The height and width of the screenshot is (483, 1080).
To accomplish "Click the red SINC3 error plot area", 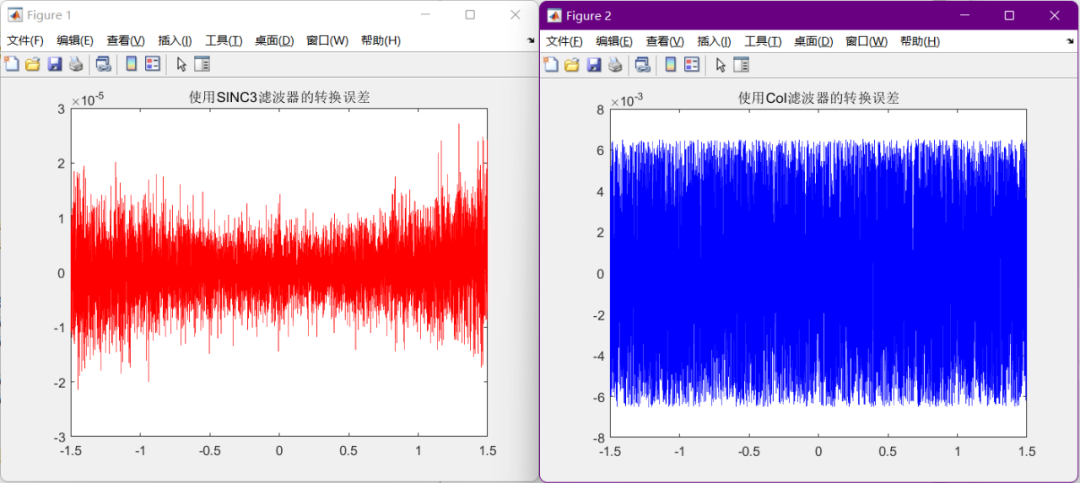I will pos(279,272).
